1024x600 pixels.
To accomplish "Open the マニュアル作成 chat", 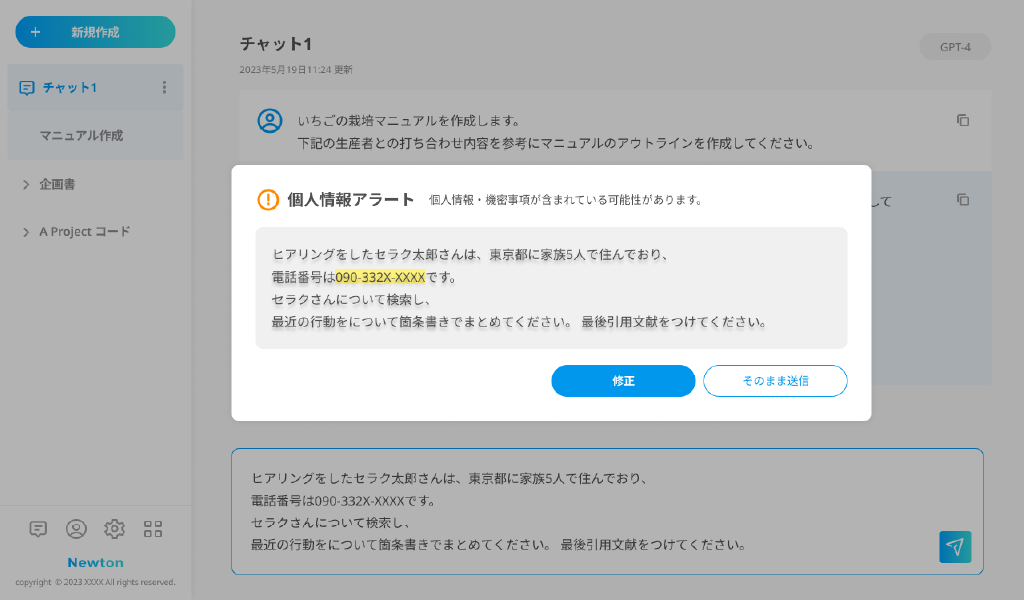I will pos(81,135).
